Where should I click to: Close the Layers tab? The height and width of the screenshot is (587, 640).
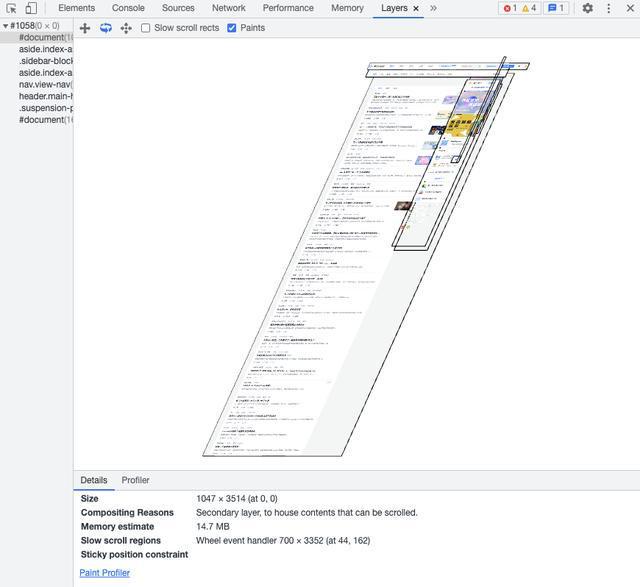click(x=416, y=9)
